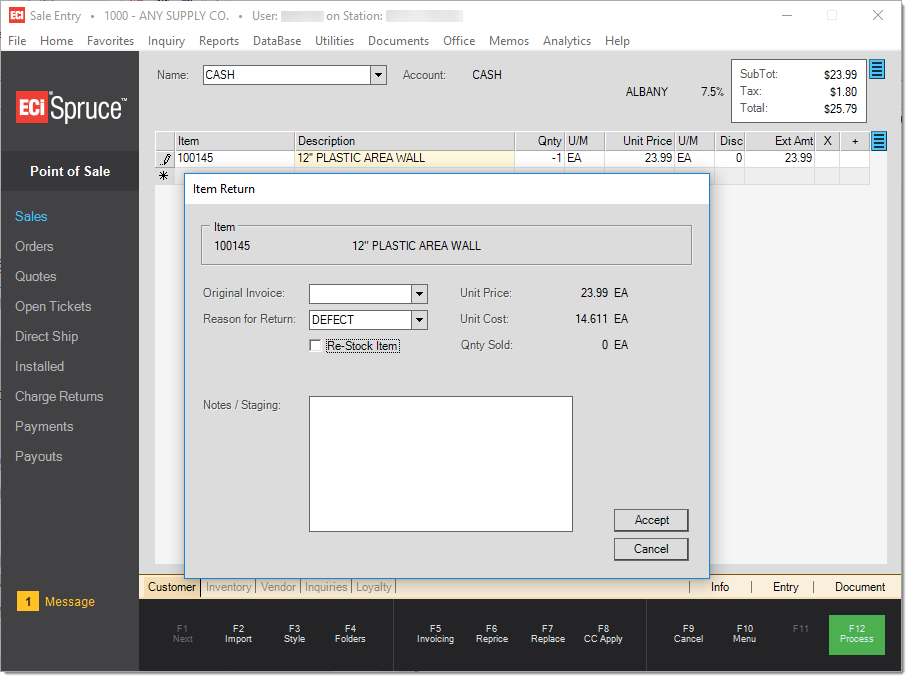The image size is (909, 679).
Task: Click the Accept button
Action: click(x=651, y=520)
